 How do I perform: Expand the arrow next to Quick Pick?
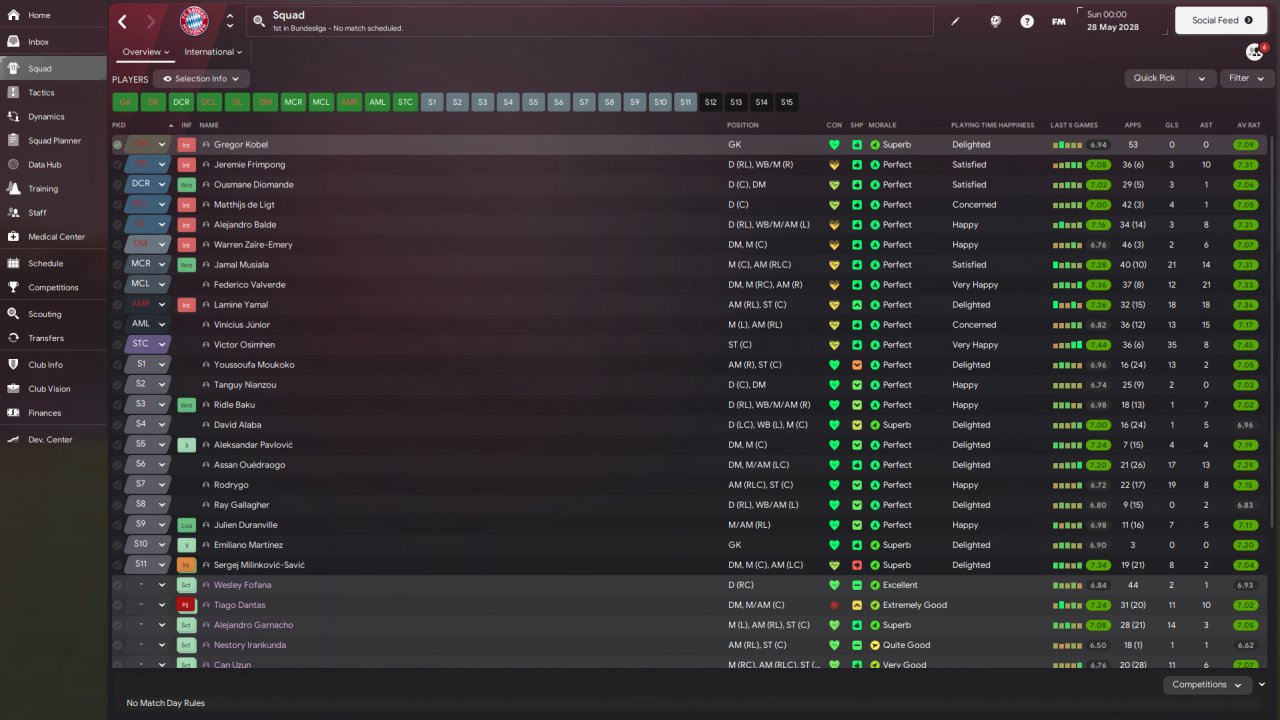tap(1202, 78)
